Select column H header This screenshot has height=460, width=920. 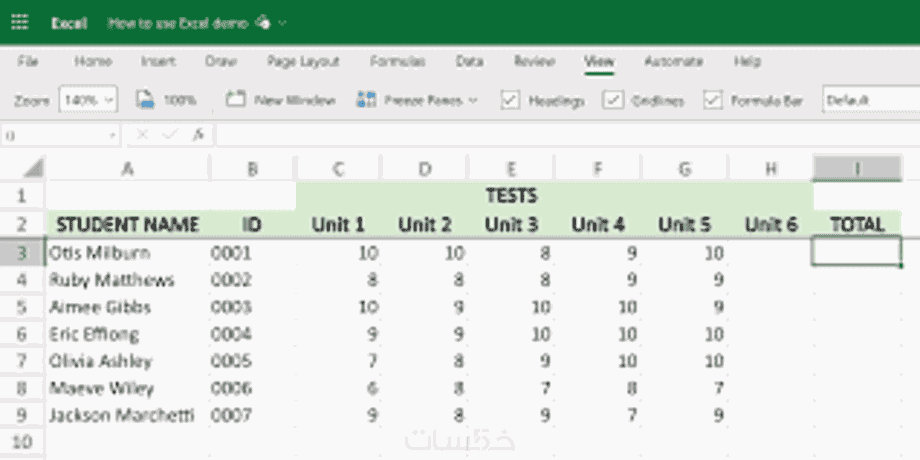(770, 169)
